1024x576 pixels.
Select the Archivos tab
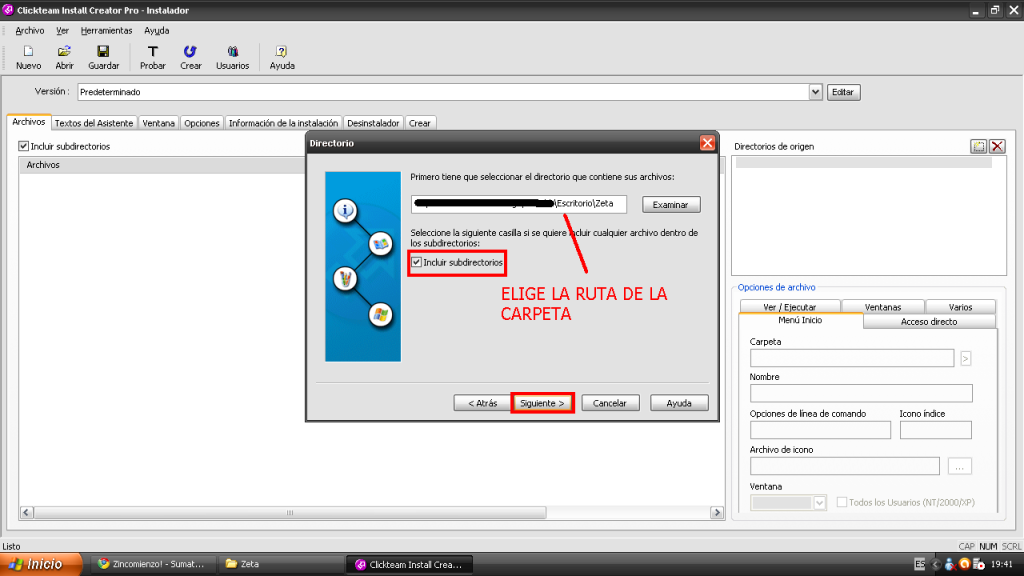point(29,122)
